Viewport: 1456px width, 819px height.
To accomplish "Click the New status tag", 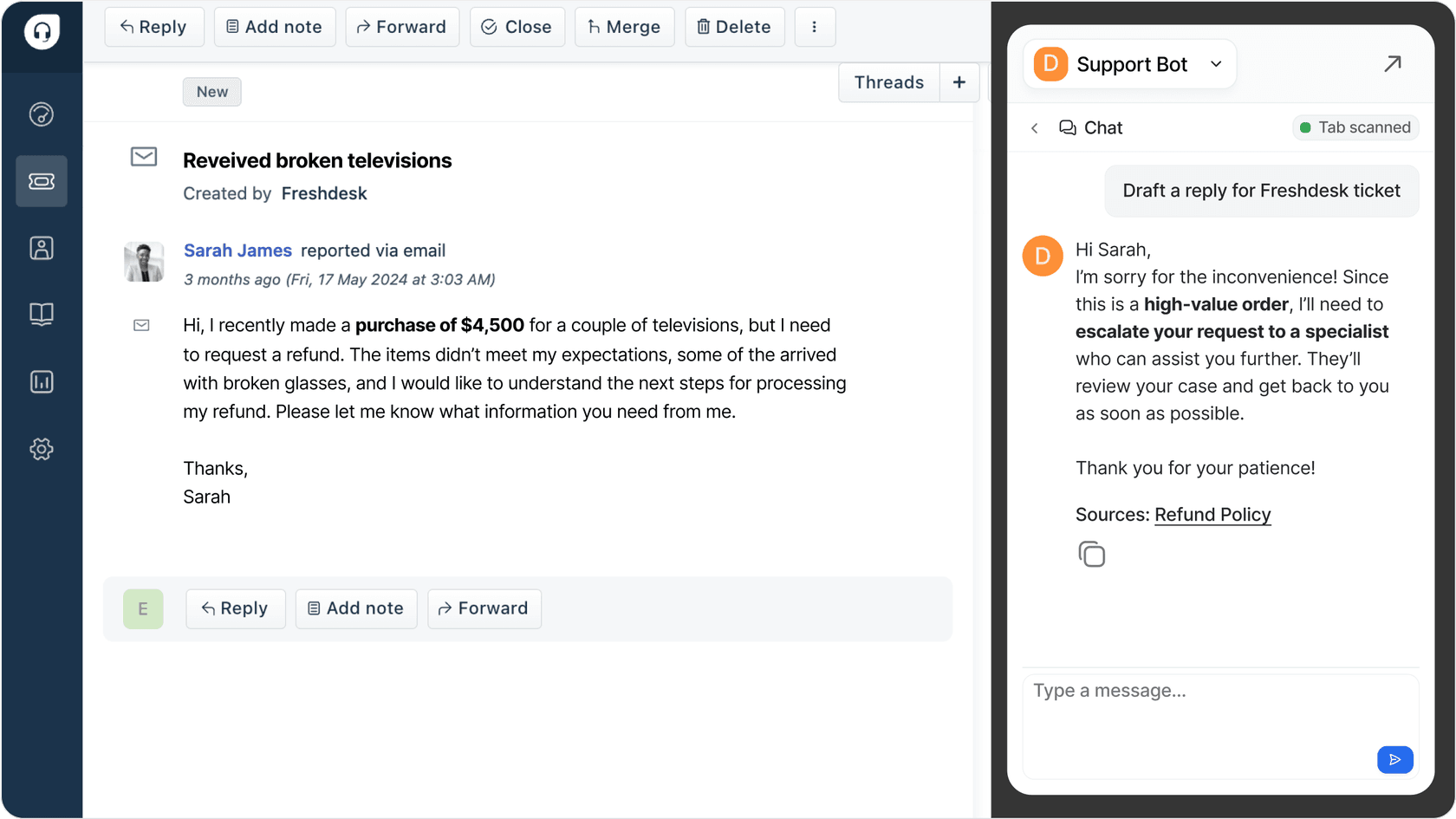I will coord(212,92).
